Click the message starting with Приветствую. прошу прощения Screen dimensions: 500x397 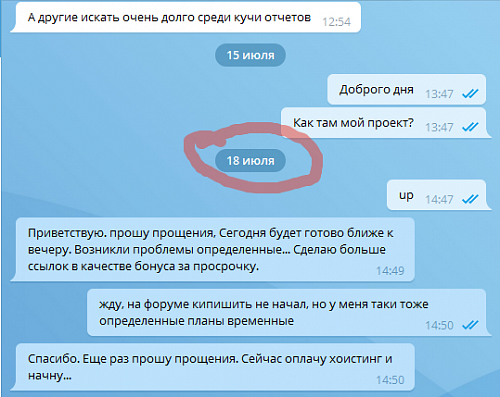coord(213,250)
